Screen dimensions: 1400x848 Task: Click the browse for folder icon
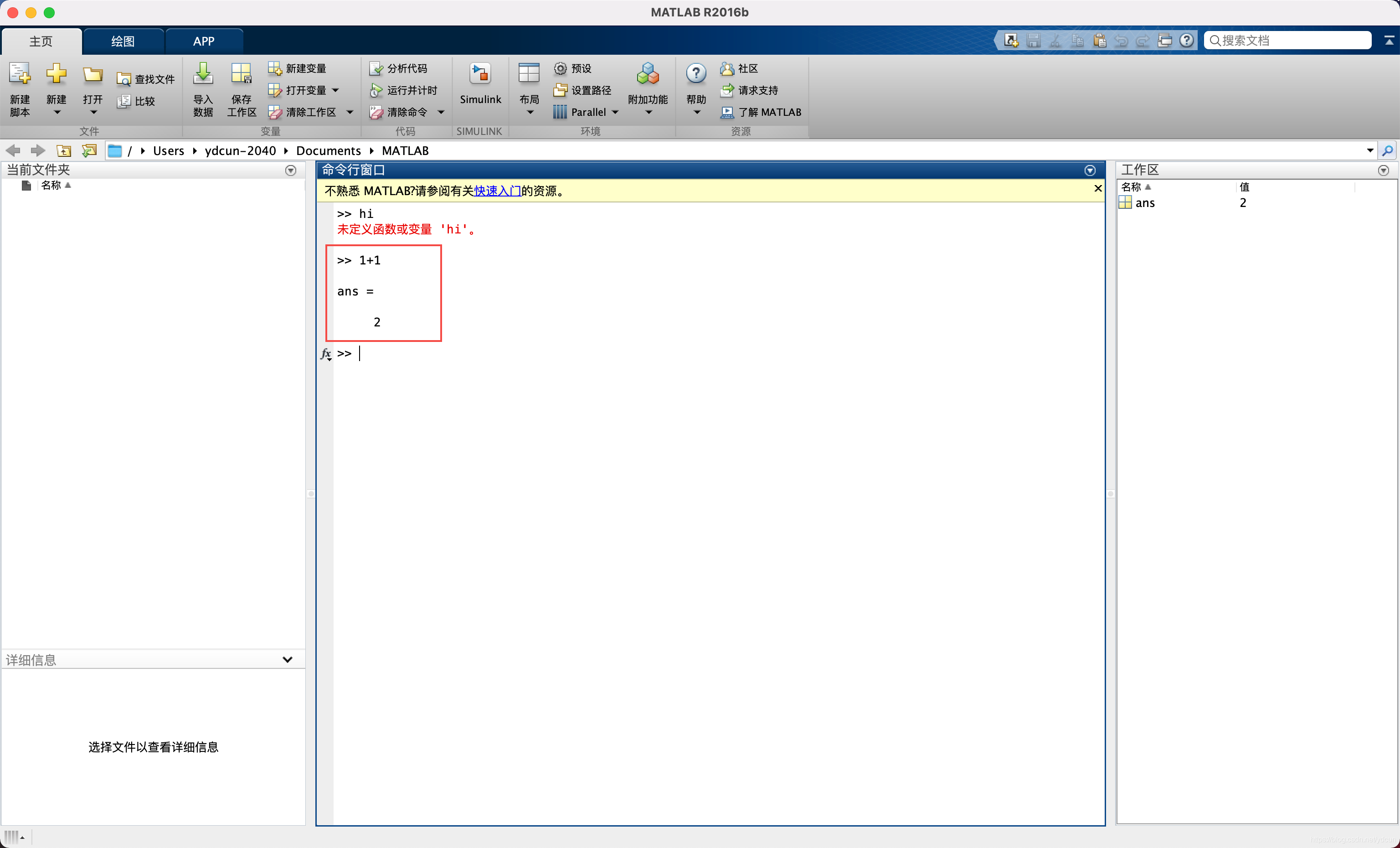click(x=89, y=150)
